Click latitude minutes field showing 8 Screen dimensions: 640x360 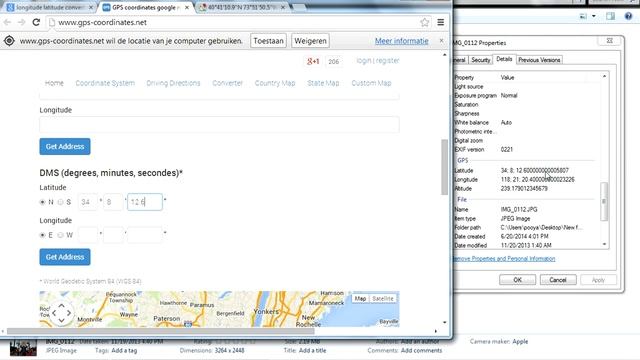coord(113,202)
